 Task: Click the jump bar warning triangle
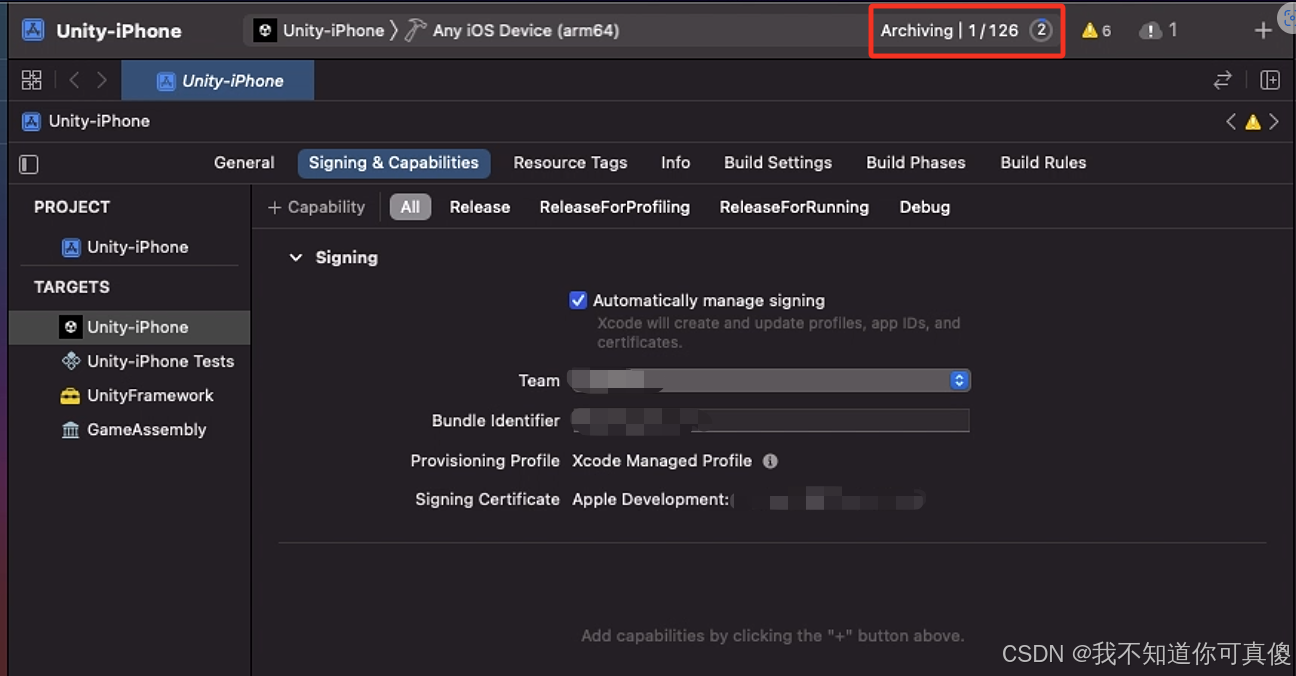pyautogui.click(x=1252, y=122)
